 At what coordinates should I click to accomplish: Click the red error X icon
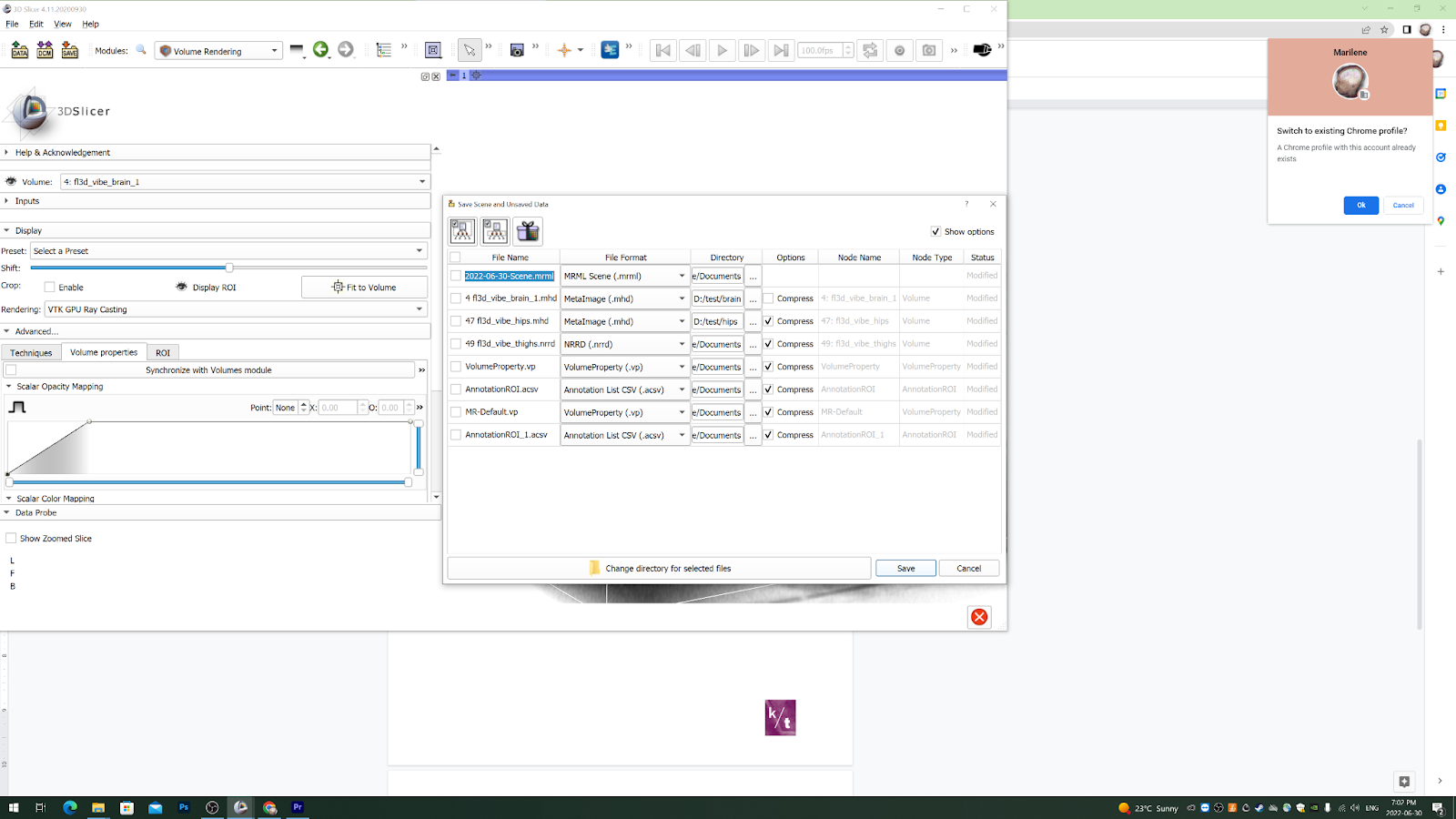tap(979, 617)
